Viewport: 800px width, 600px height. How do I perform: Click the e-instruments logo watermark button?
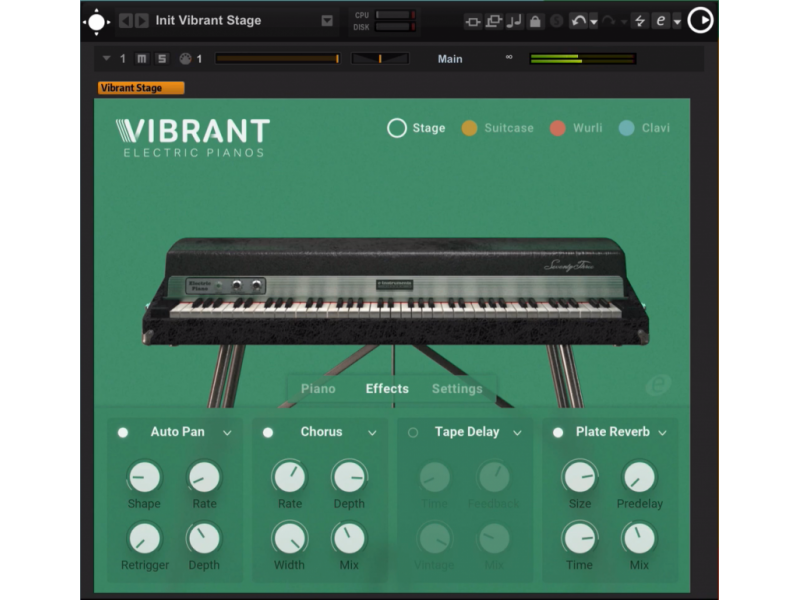(x=658, y=385)
